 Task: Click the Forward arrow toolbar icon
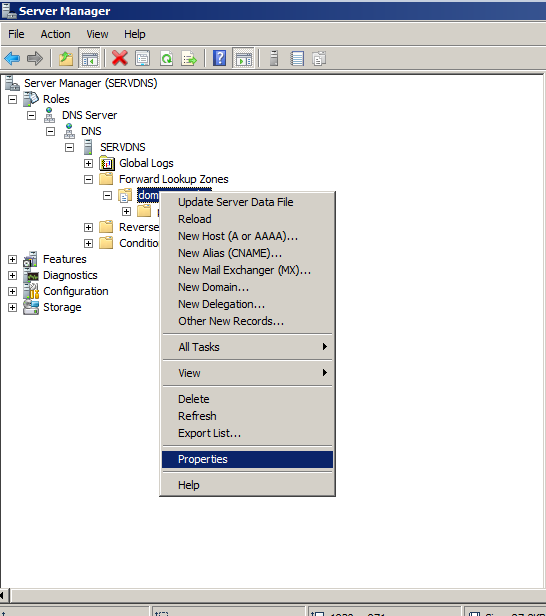(x=35, y=59)
